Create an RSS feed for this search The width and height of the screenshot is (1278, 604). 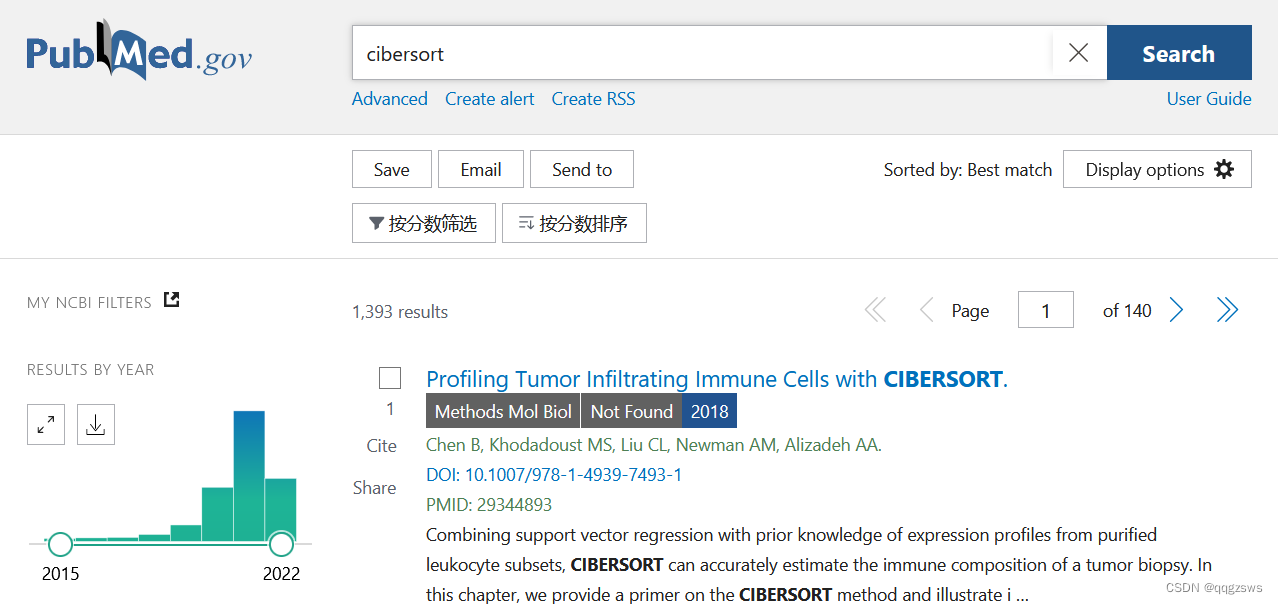(593, 98)
